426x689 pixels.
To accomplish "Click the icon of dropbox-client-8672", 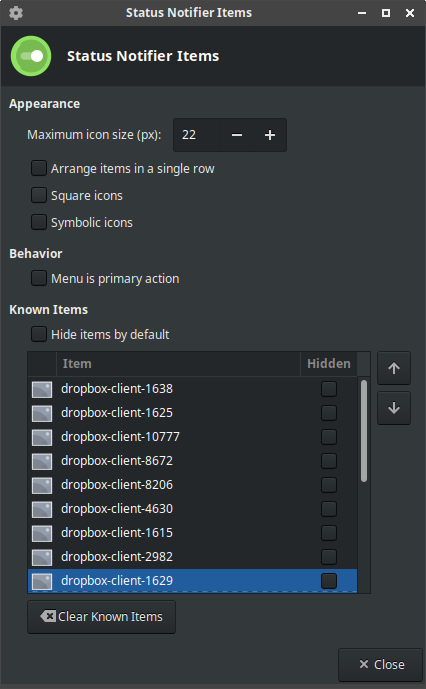I will [42, 461].
